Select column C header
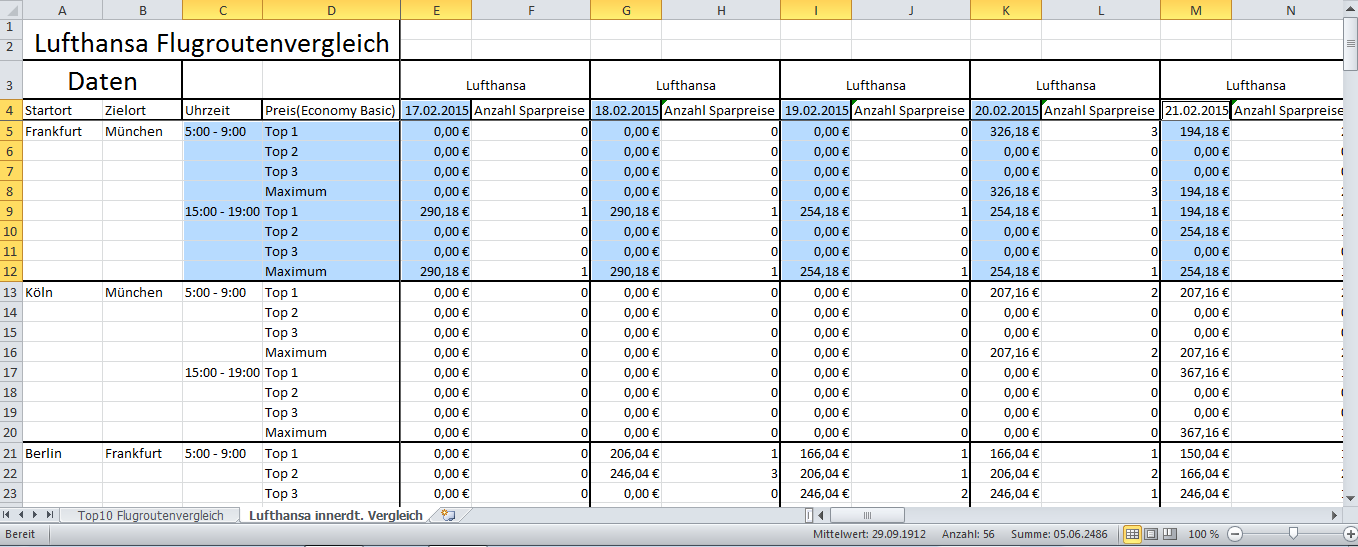The image size is (1358, 547). coord(222,10)
